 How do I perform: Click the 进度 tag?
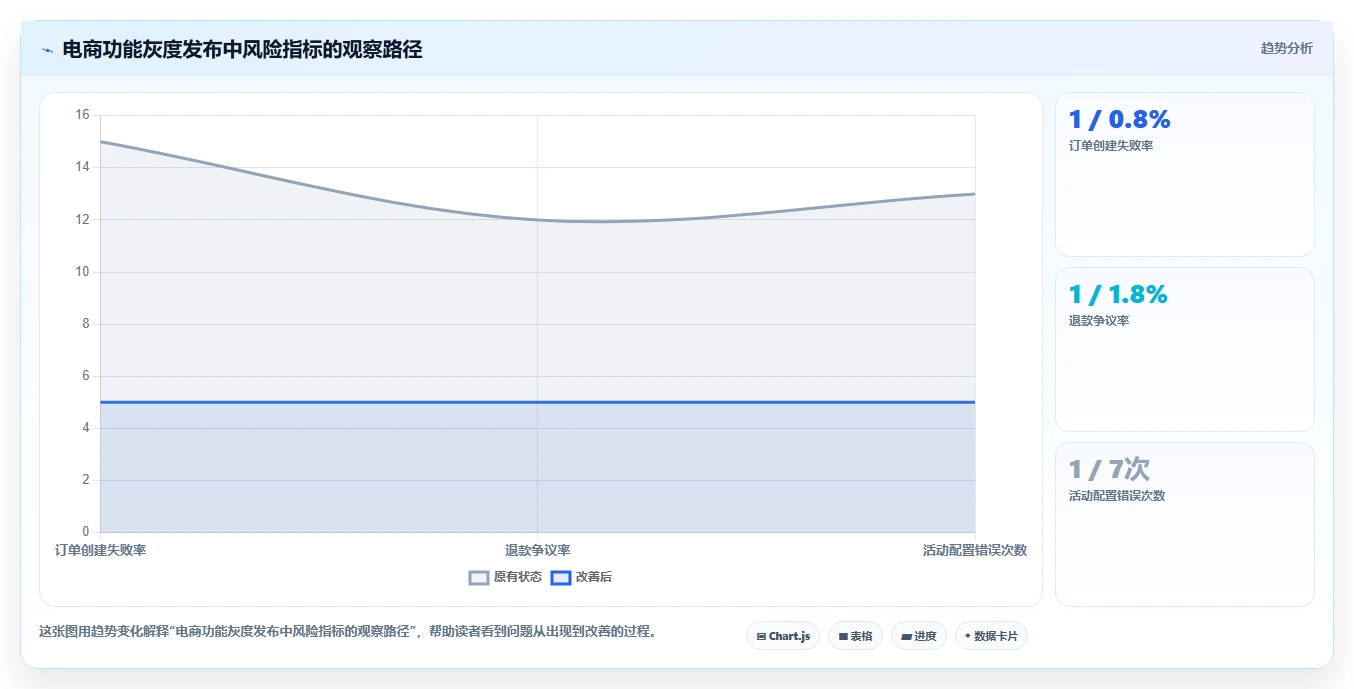pyautogui.click(x=919, y=636)
